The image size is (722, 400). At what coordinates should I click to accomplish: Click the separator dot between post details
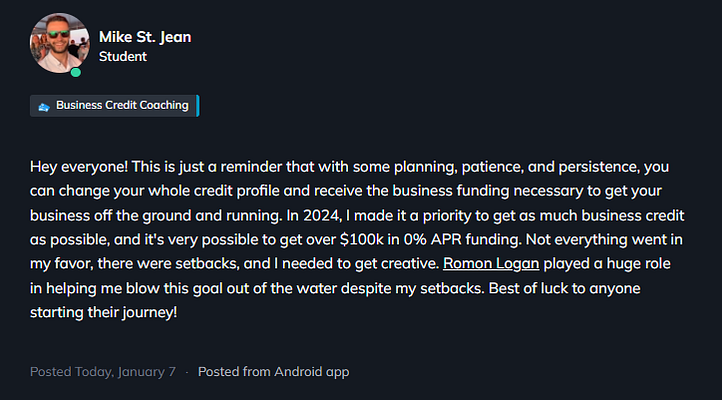point(187,371)
